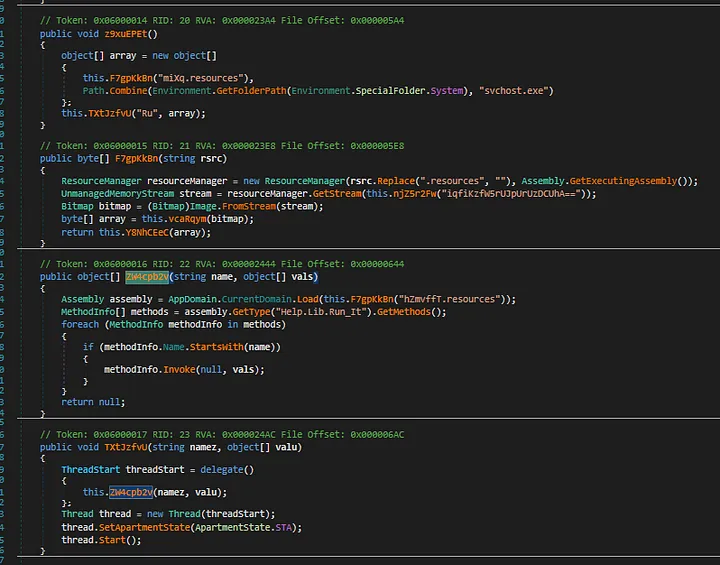
Task: Click the TXtJzfvU name in the void declaration
Action: (125, 447)
